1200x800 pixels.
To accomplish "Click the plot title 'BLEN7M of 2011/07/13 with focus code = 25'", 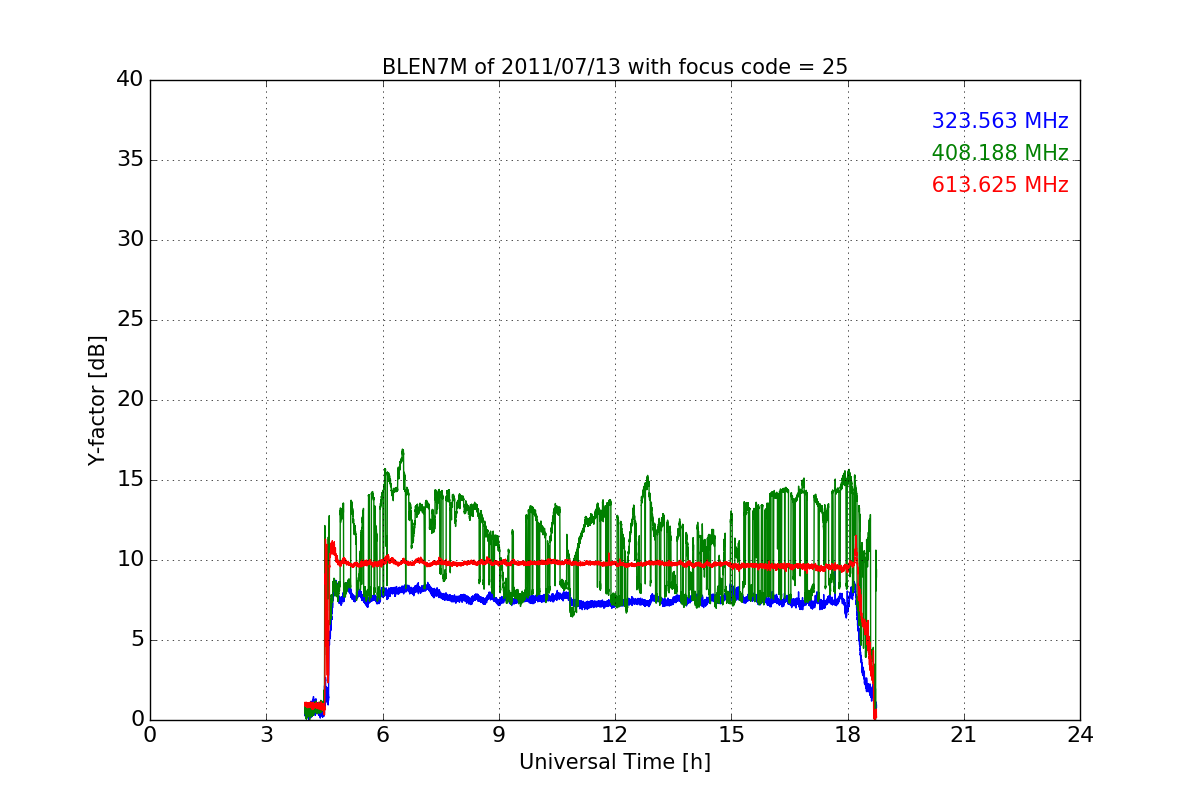I will point(615,67).
